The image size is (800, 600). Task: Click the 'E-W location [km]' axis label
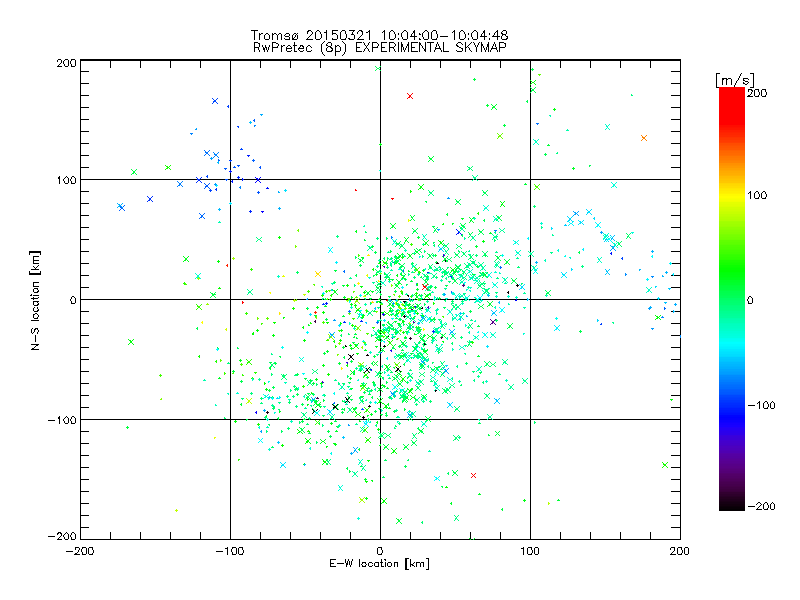379,563
